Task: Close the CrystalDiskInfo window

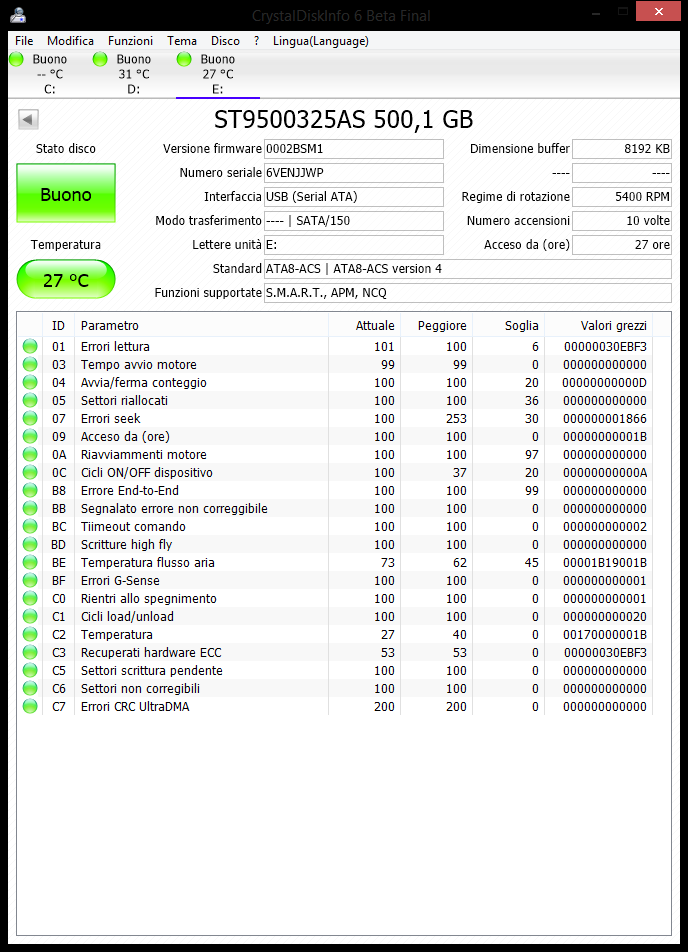Action: tap(658, 11)
